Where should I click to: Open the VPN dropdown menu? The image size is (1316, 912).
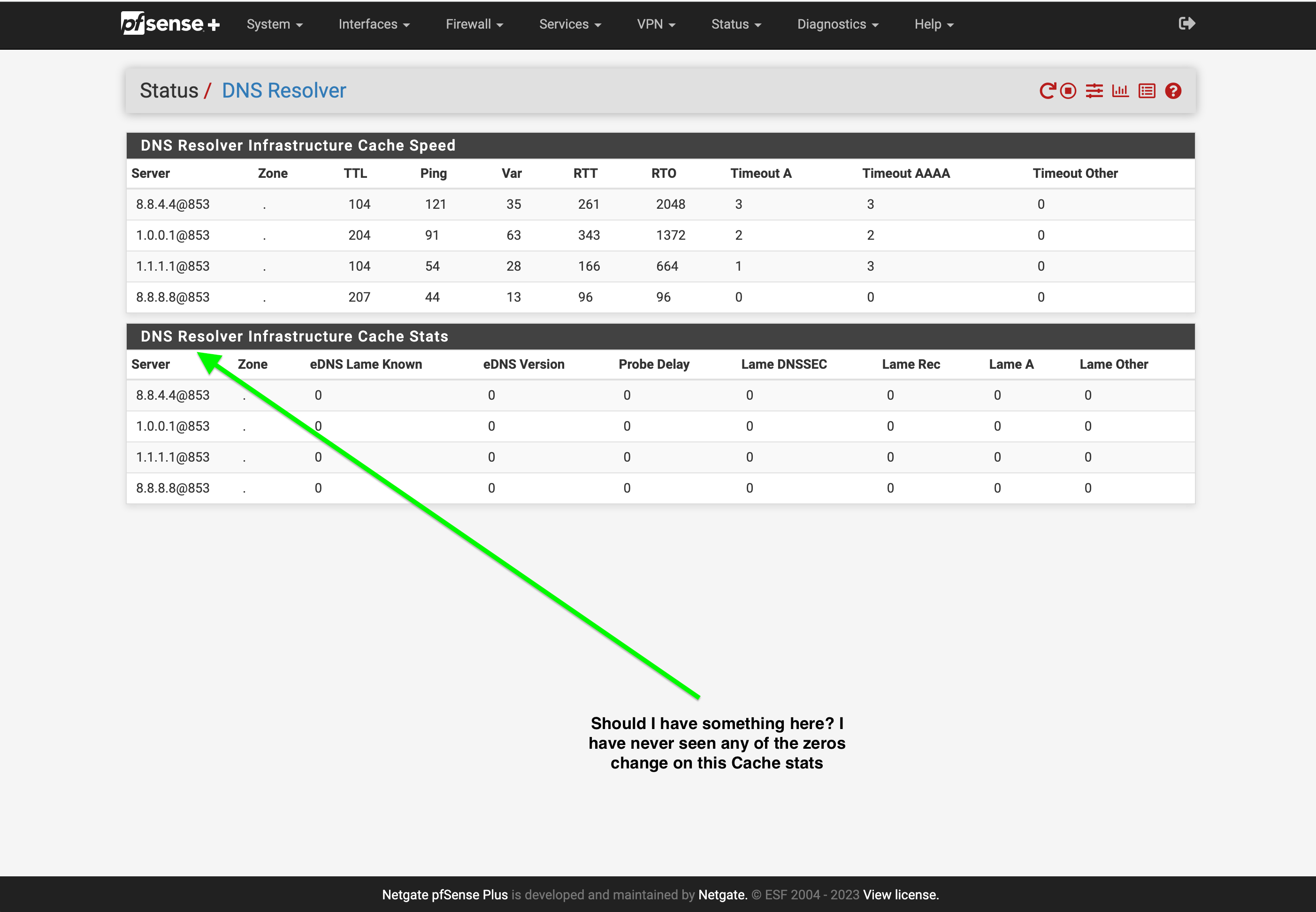656,24
